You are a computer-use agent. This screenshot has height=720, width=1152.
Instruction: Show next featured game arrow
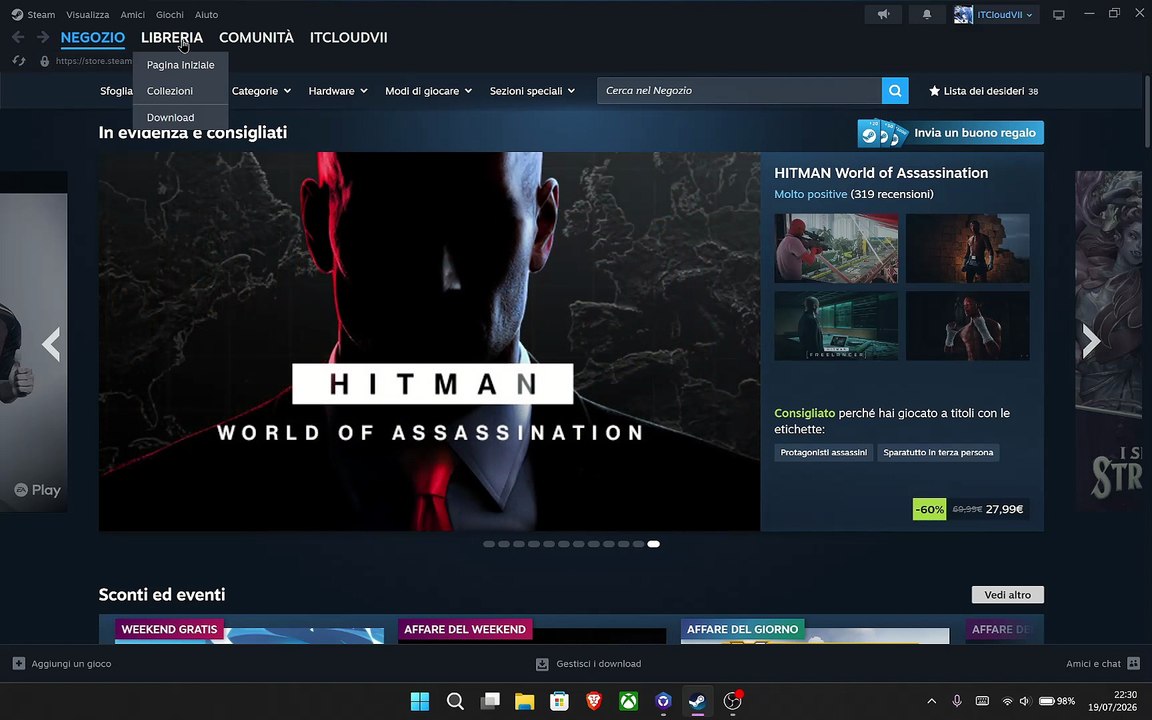[x=1091, y=340]
